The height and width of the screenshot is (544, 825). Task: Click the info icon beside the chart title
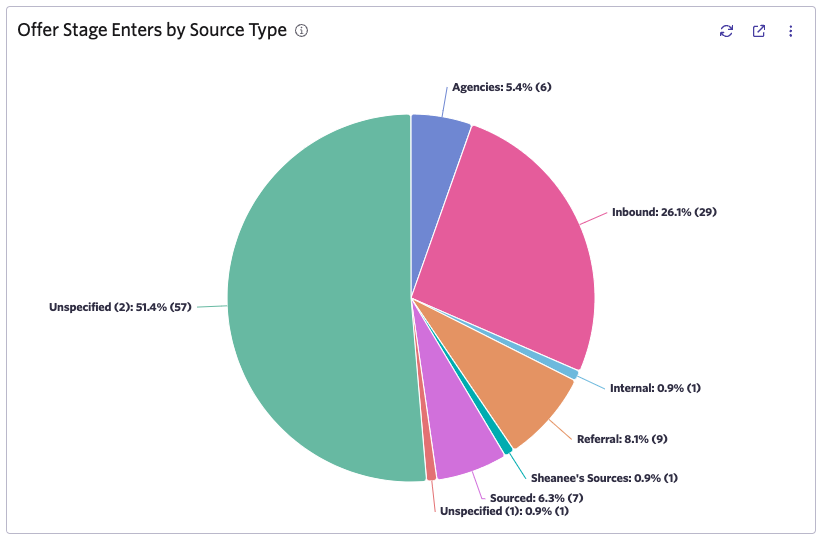301,31
